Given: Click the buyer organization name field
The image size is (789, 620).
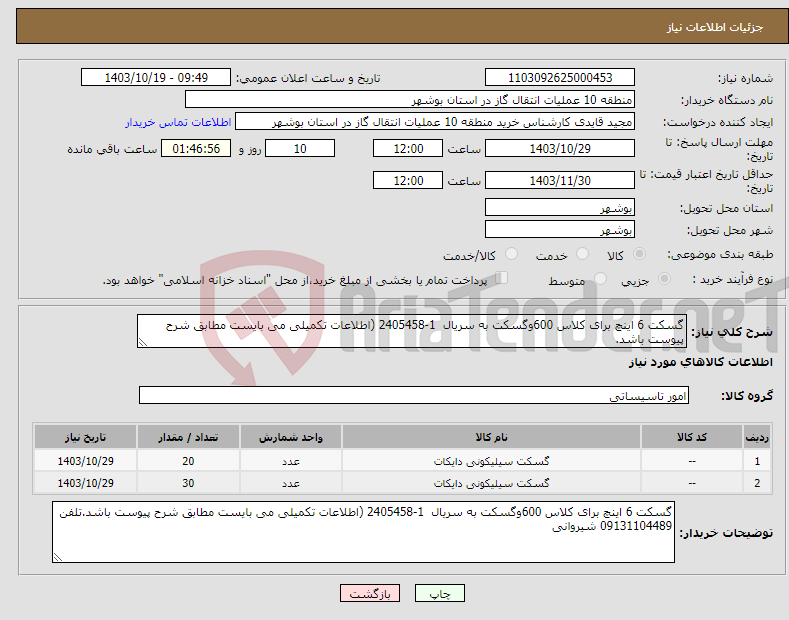Looking at the screenshot, I should coord(410,100).
